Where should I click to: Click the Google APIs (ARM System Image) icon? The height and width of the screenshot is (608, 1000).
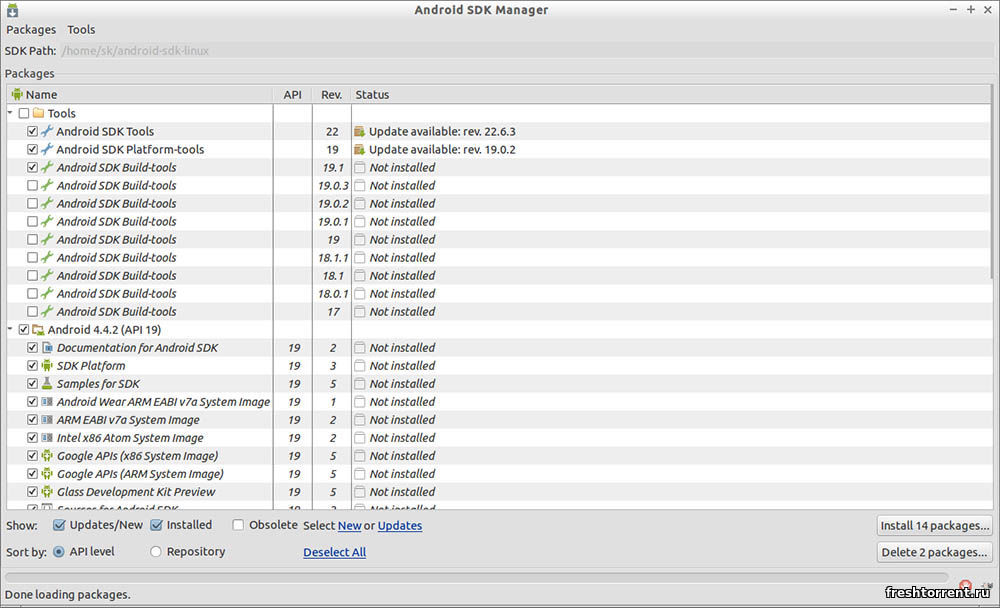coord(47,474)
